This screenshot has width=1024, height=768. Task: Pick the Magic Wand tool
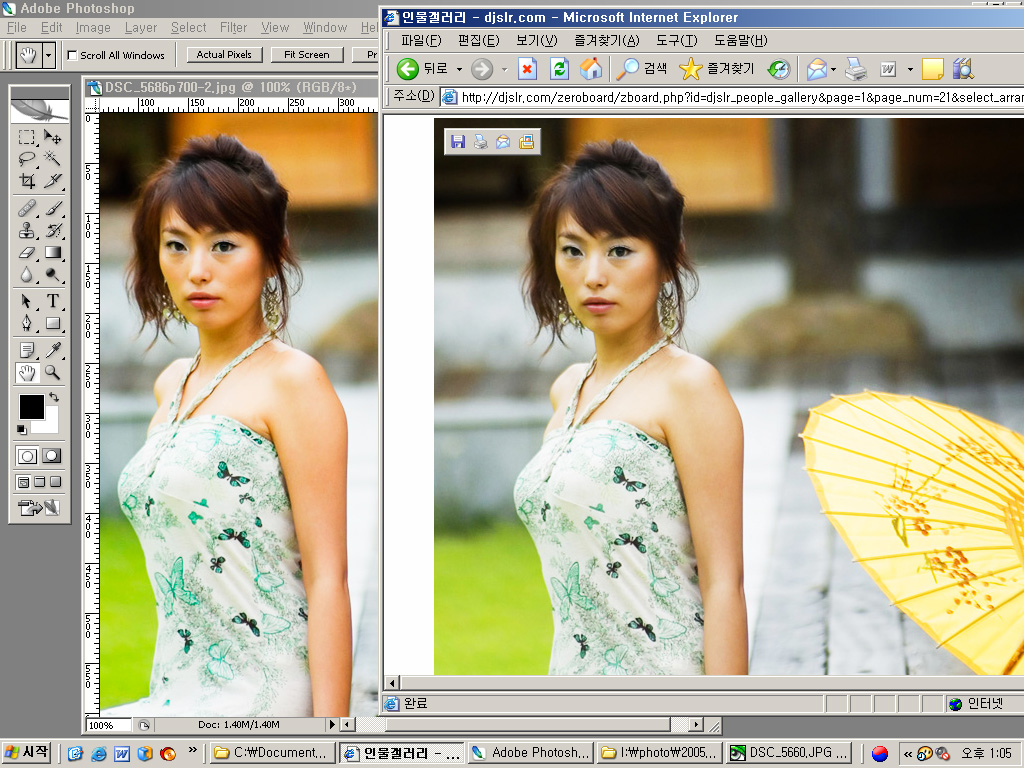pyautogui.click(x=52, y=159)
